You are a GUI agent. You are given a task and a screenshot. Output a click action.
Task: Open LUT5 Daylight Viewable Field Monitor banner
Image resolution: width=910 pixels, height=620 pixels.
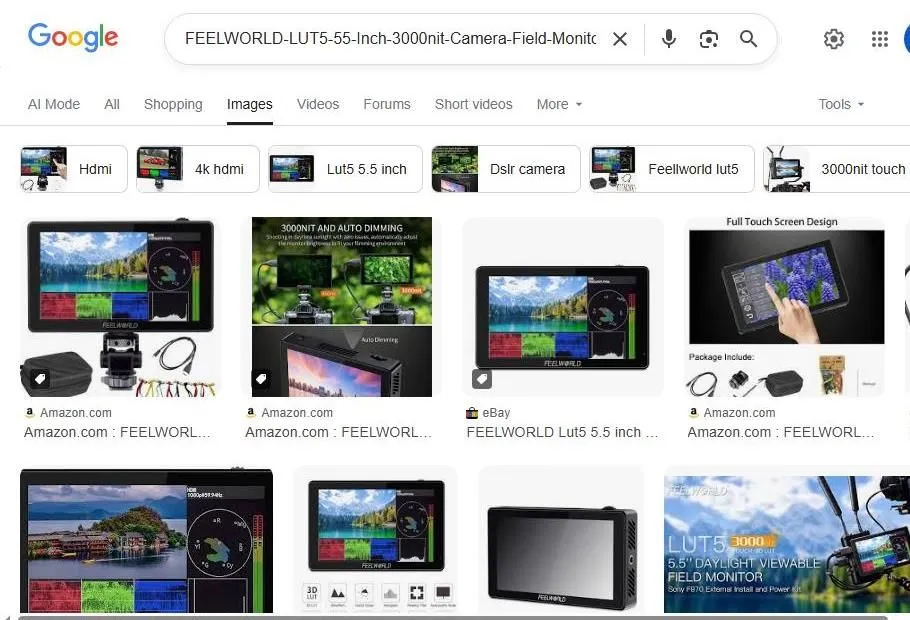pos(787,544)
